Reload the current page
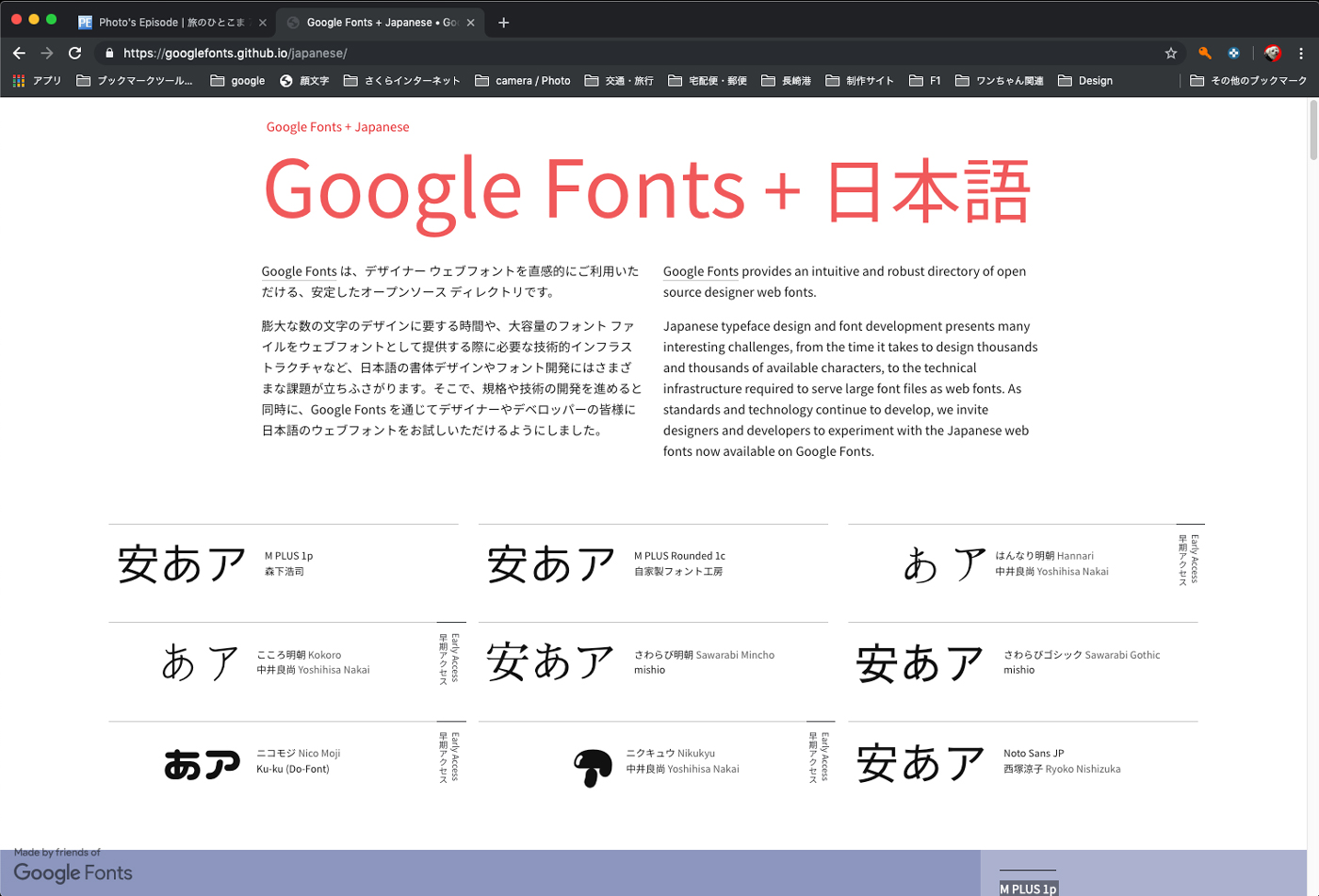Viewport: 1319px width, 896px height. pyautogui.click(x=75, y=53)
